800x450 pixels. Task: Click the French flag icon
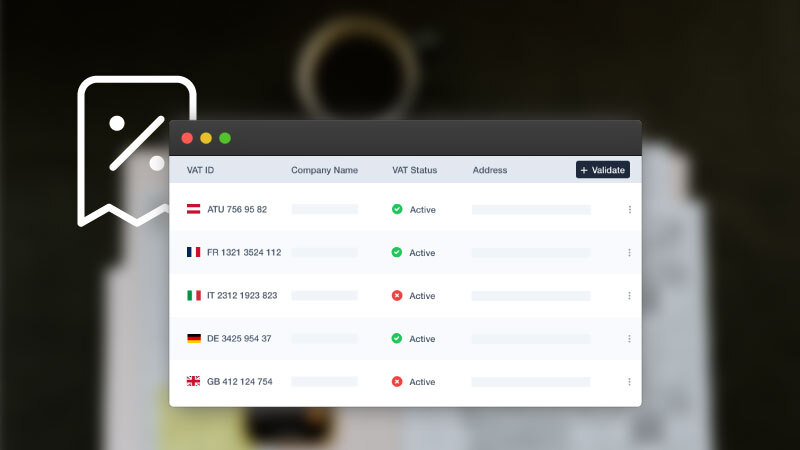coord(193,252)
